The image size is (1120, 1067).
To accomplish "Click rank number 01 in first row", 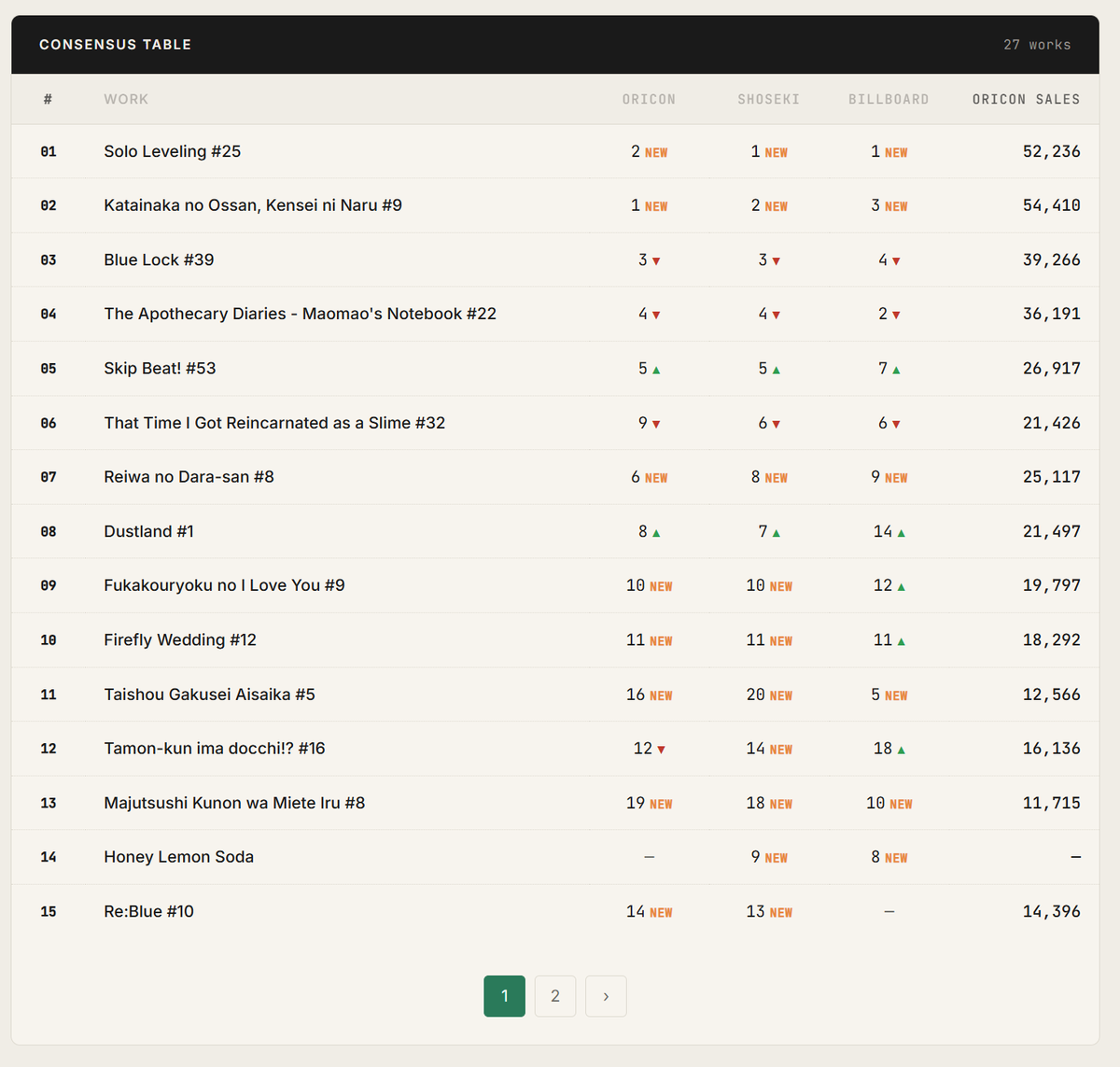I will (49, 151).
